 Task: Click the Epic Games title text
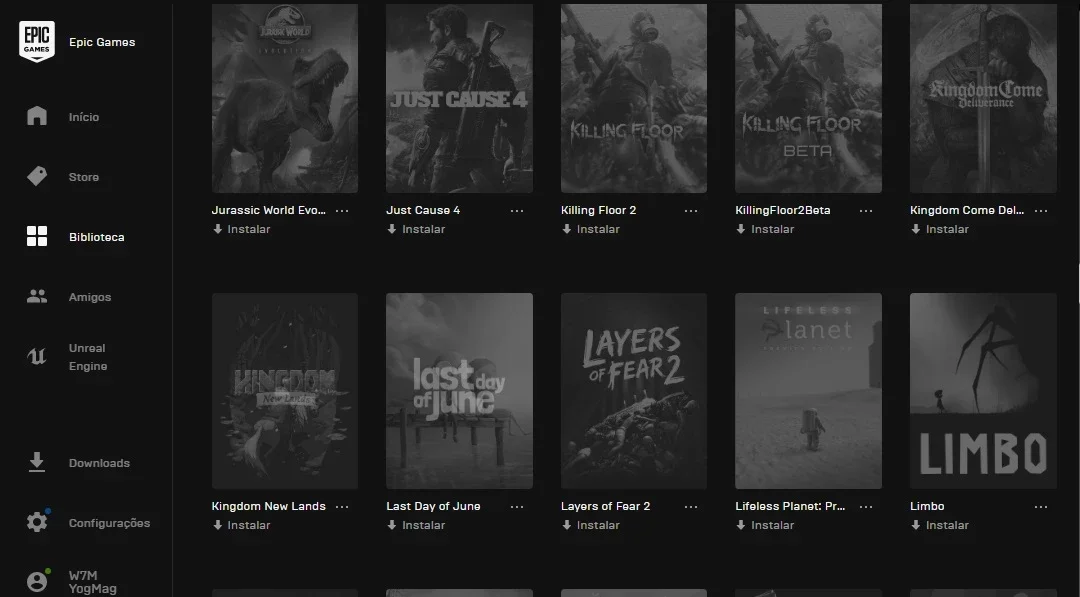[x=102, y=42]
